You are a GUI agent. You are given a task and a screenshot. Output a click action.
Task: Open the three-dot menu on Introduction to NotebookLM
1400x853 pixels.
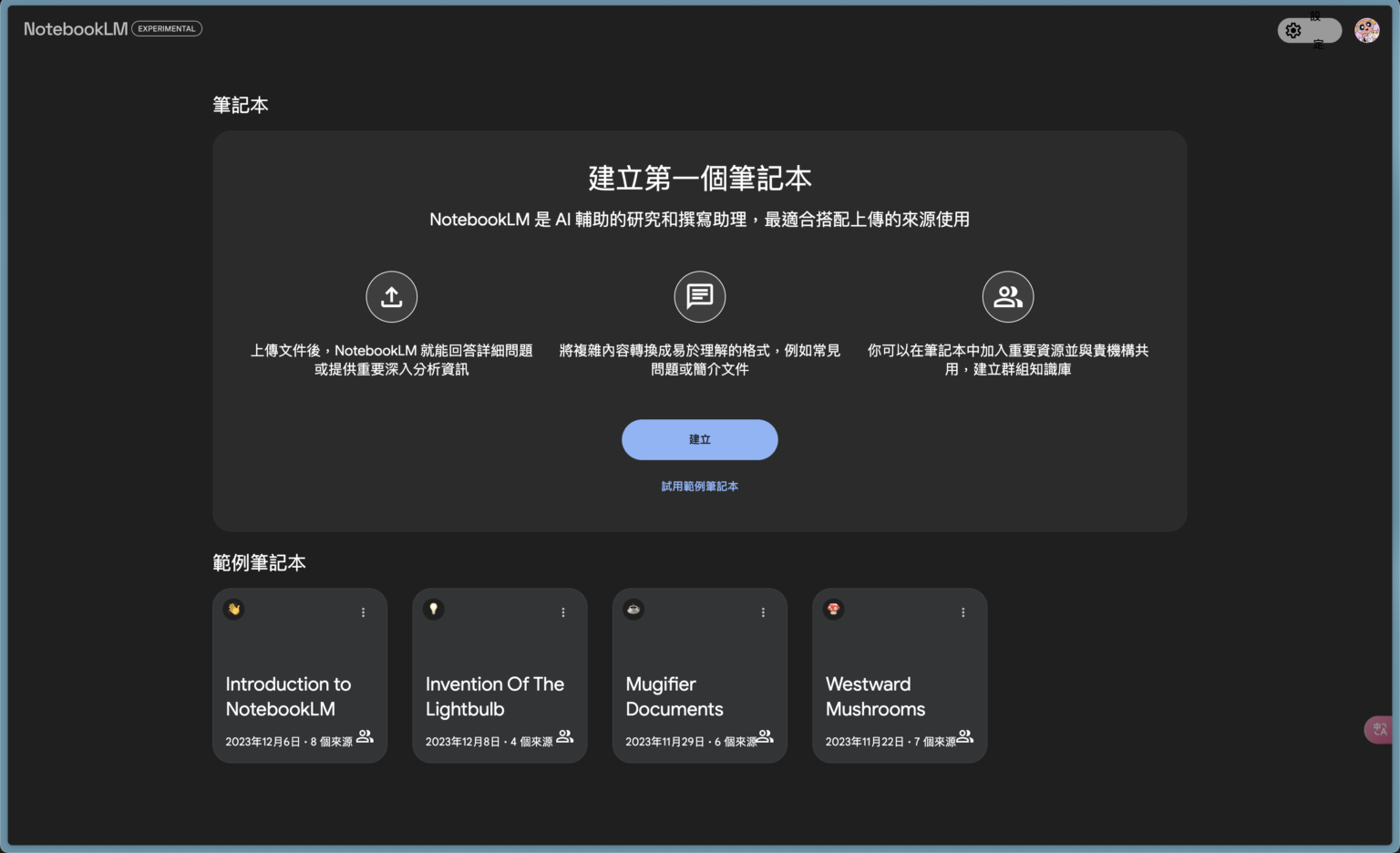tap(363, 612)
